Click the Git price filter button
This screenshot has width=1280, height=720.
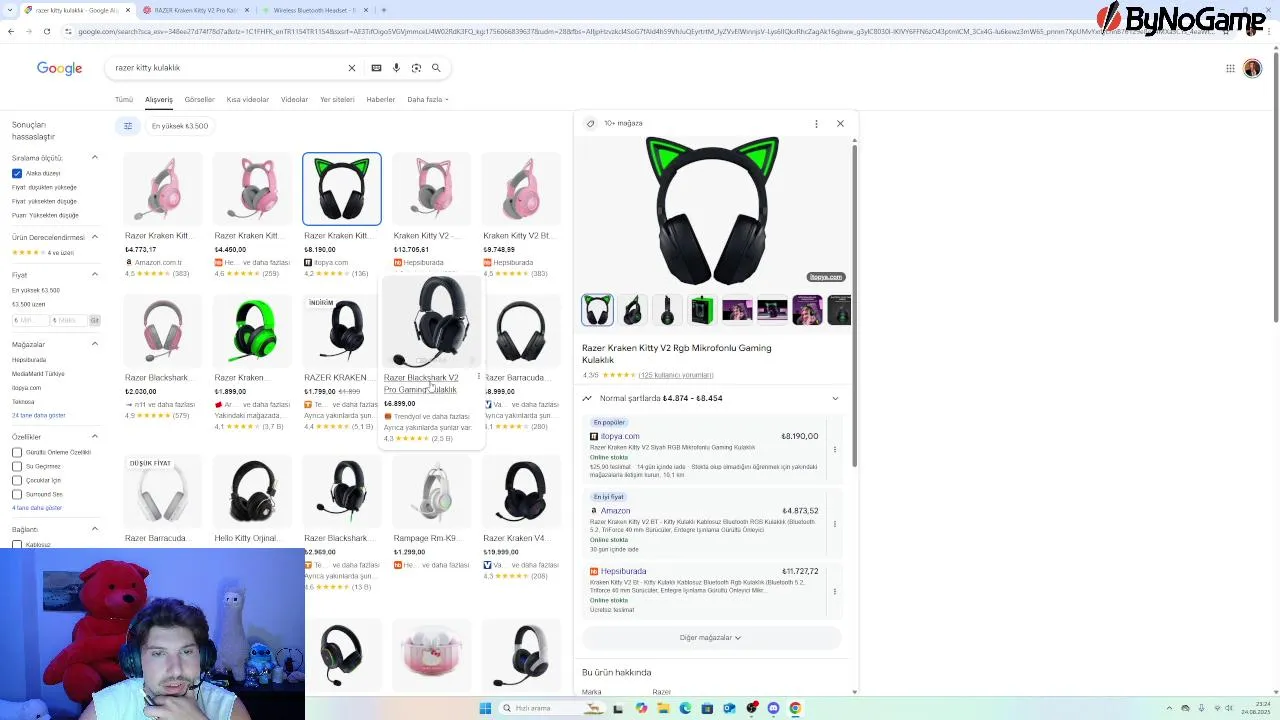pyautogui.click(x=95, y=320)
